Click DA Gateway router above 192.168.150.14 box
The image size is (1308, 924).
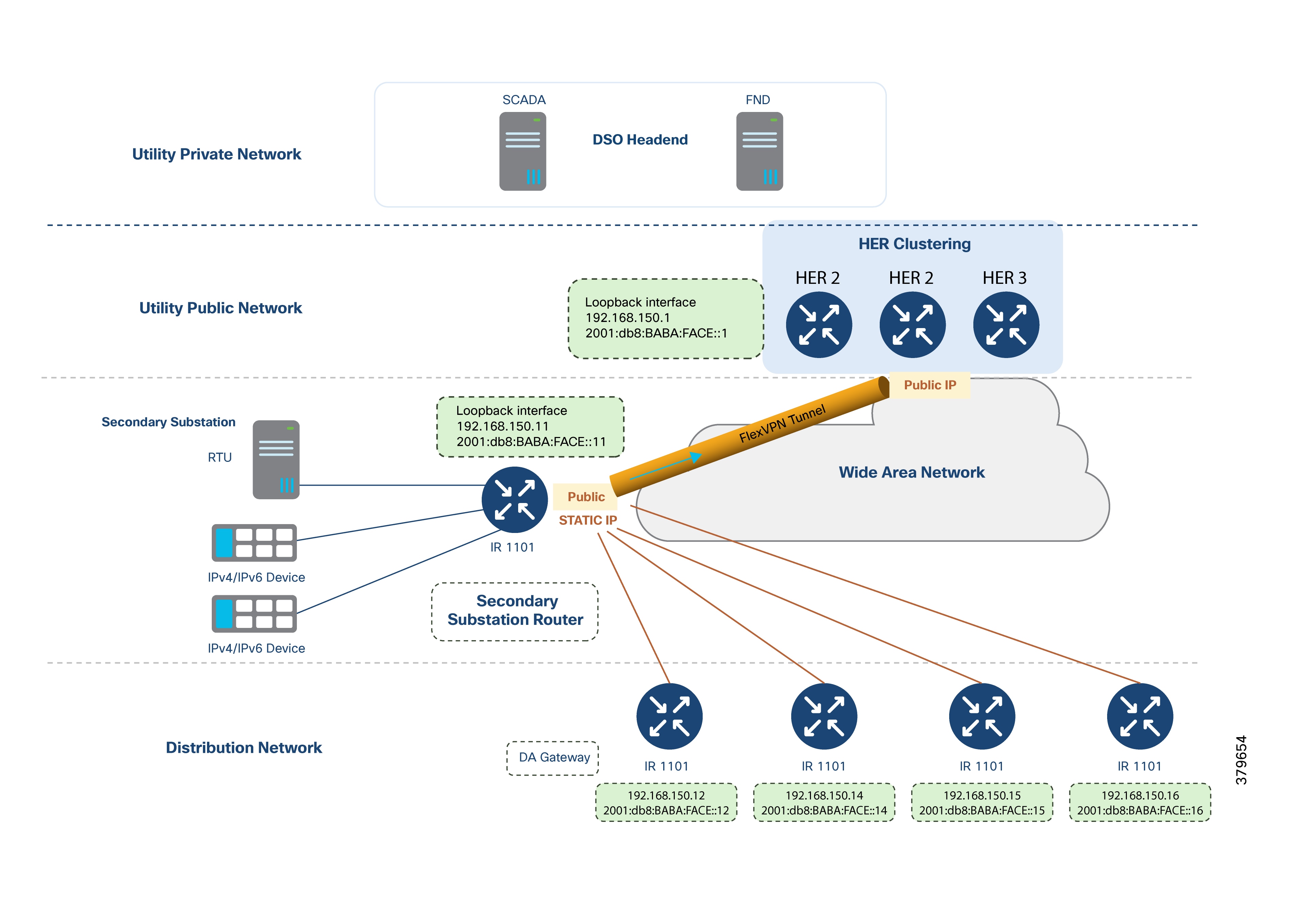click(x=824, y=716)
